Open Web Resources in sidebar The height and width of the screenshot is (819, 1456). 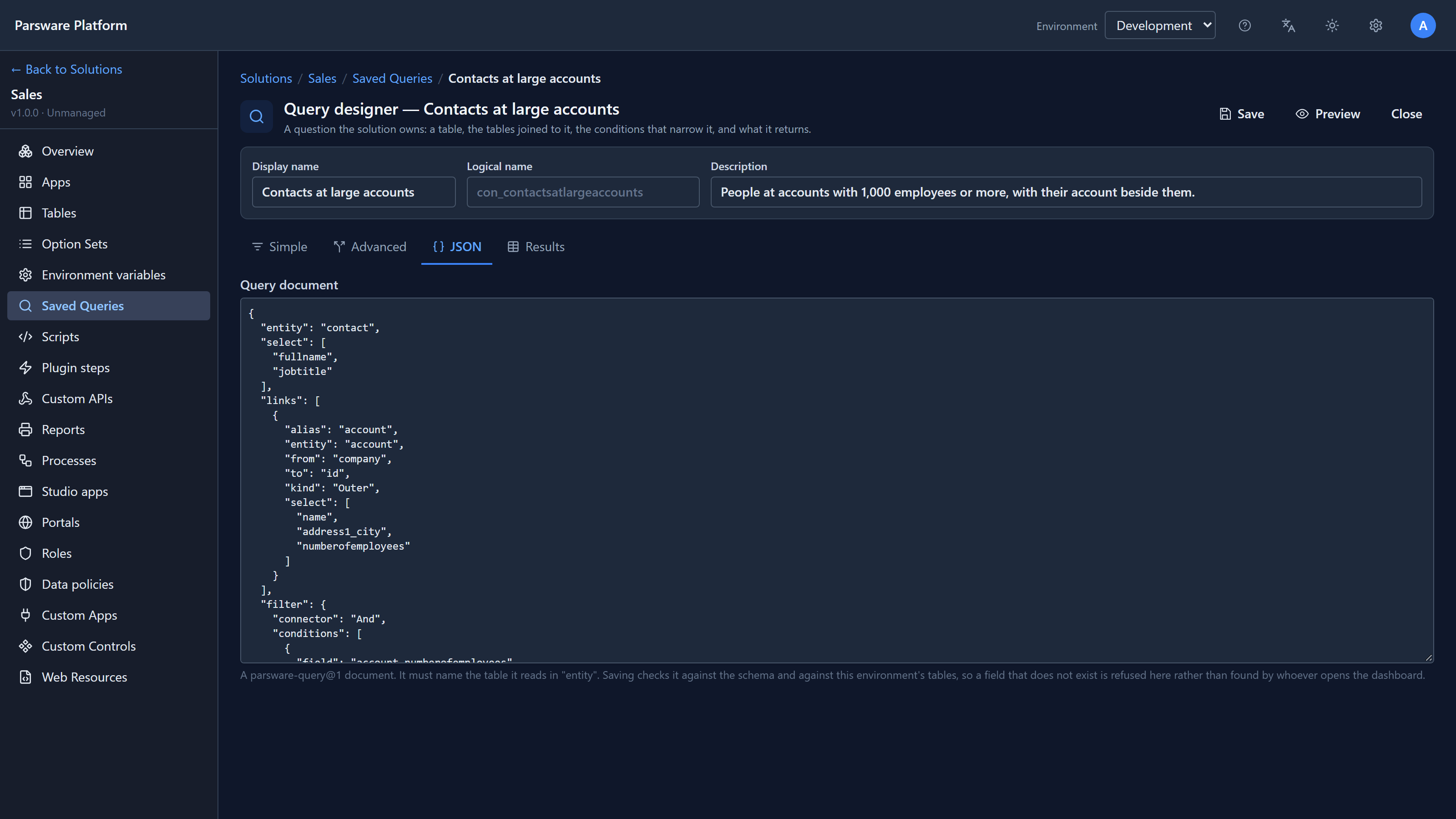[x=109, y=677]
